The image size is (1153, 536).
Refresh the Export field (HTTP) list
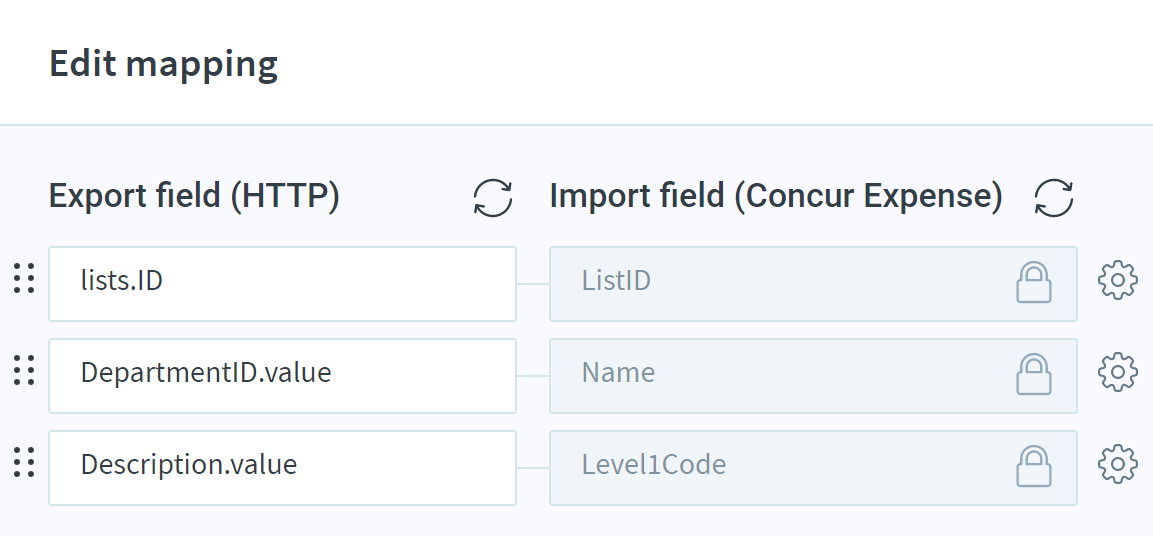pyautogui.click(x=493, y=198)
